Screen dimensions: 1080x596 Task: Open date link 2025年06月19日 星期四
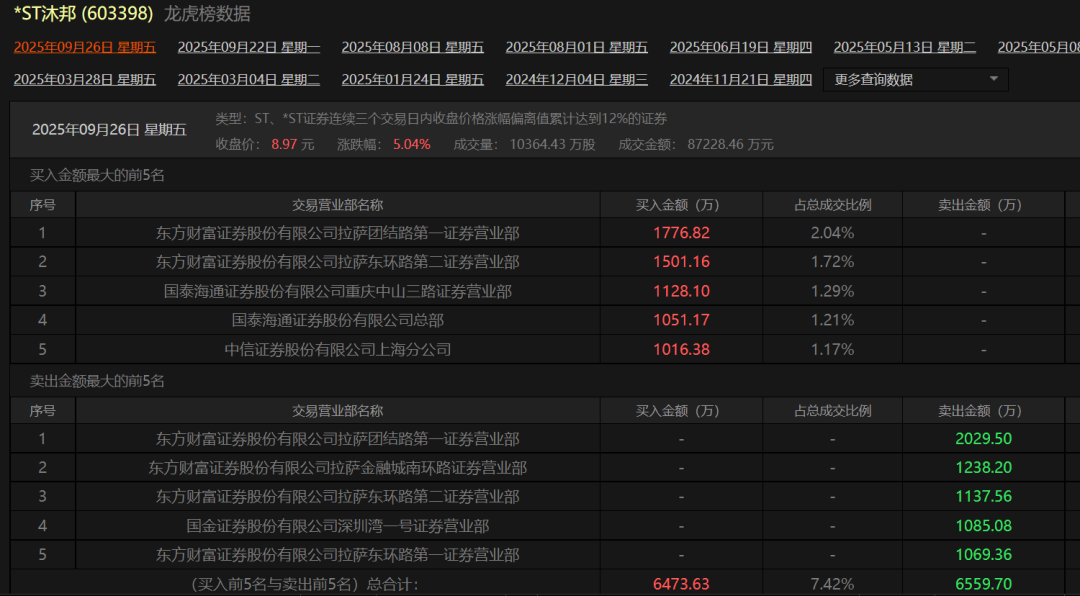click(x=740, y=48)
